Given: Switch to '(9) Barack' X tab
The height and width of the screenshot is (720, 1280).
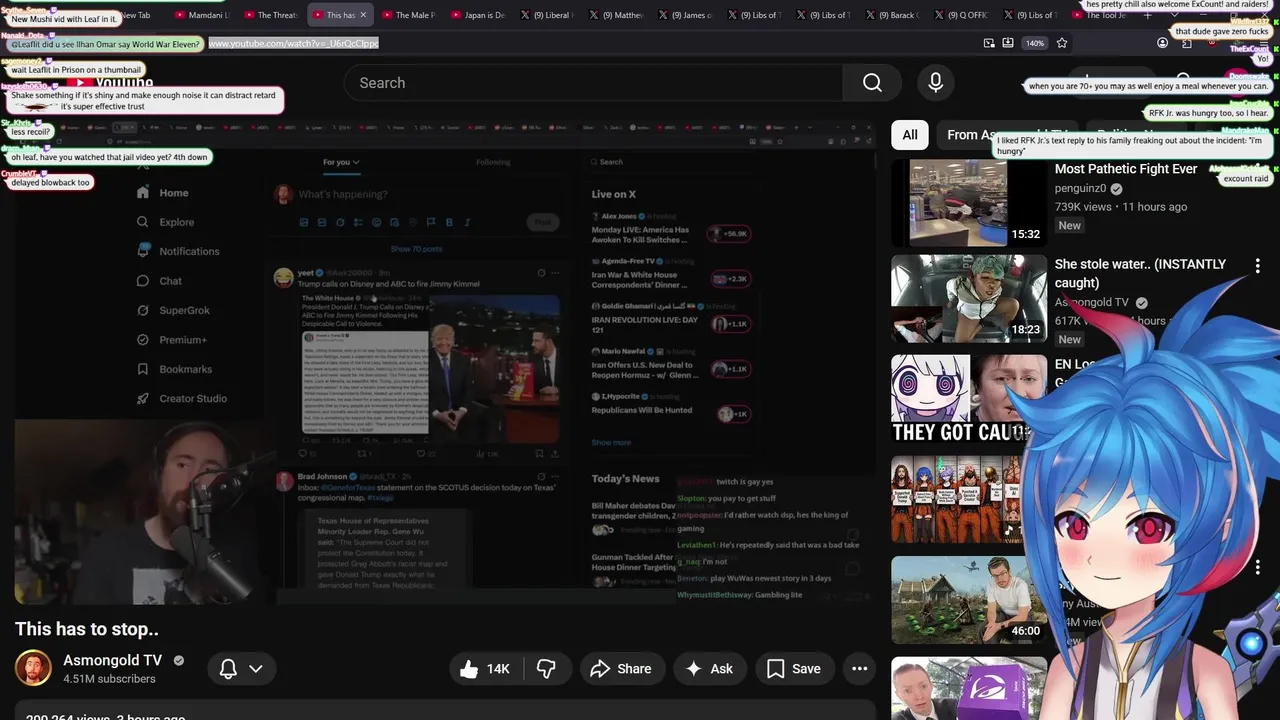Looking at the screenshot, I should (x=894, y=15).
